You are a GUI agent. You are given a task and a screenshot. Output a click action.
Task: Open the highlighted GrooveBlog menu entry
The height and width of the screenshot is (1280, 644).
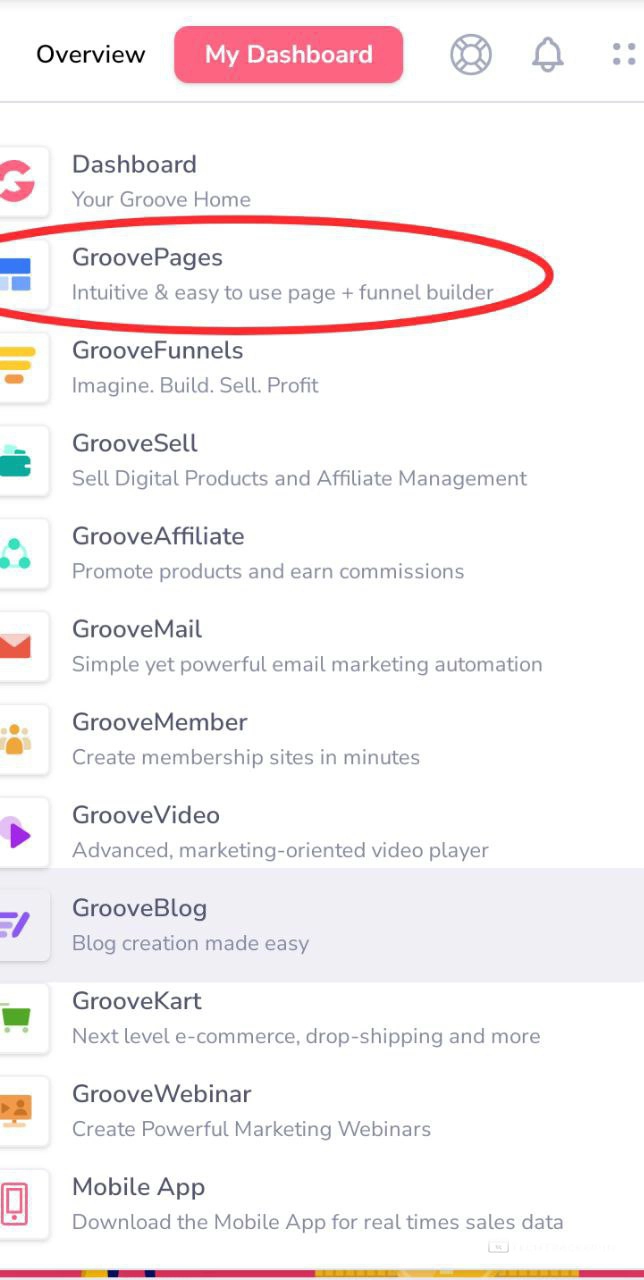click(322, 925)
